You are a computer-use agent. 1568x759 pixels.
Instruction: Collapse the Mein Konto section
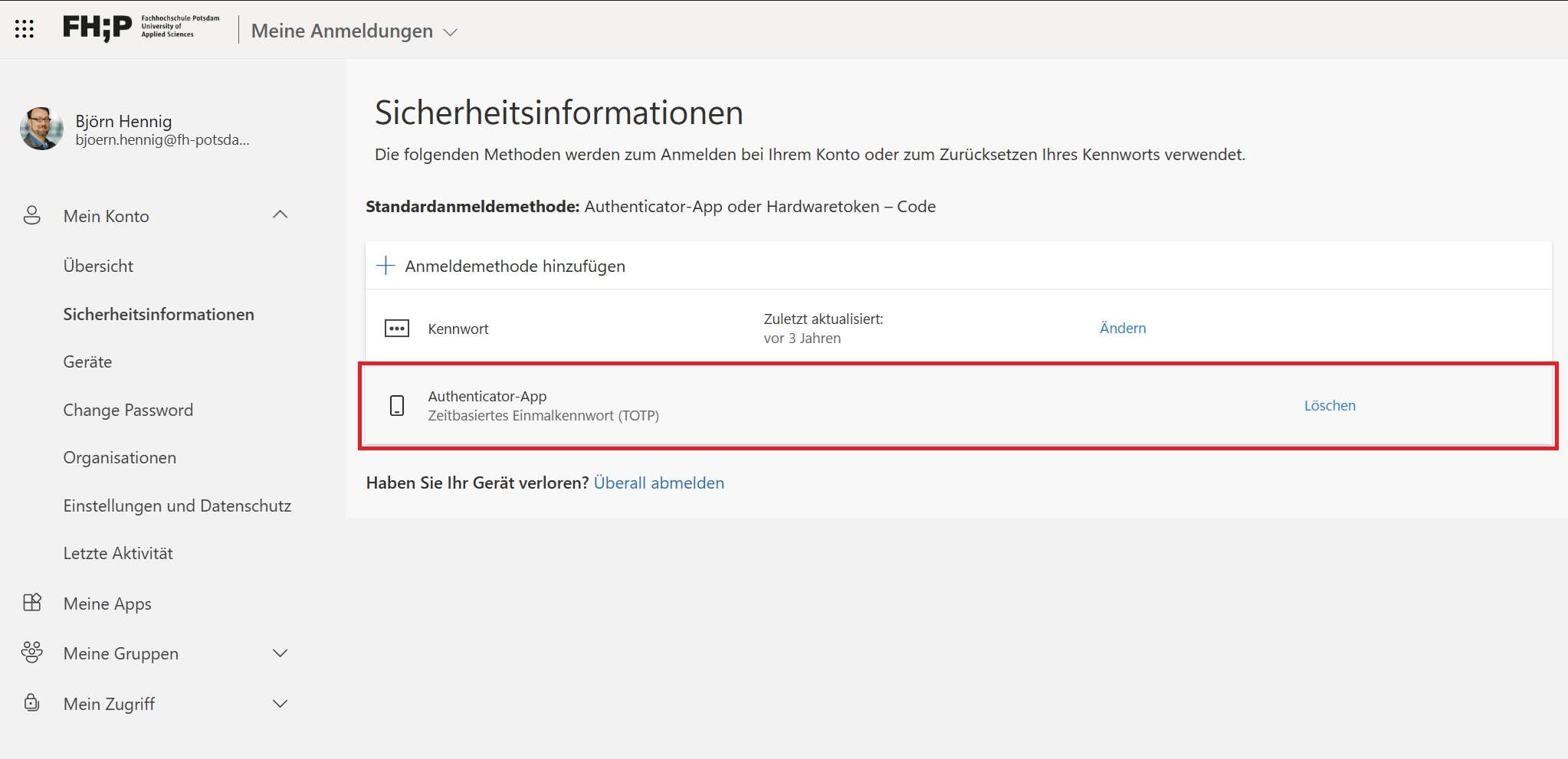click(x=280, y=215)
